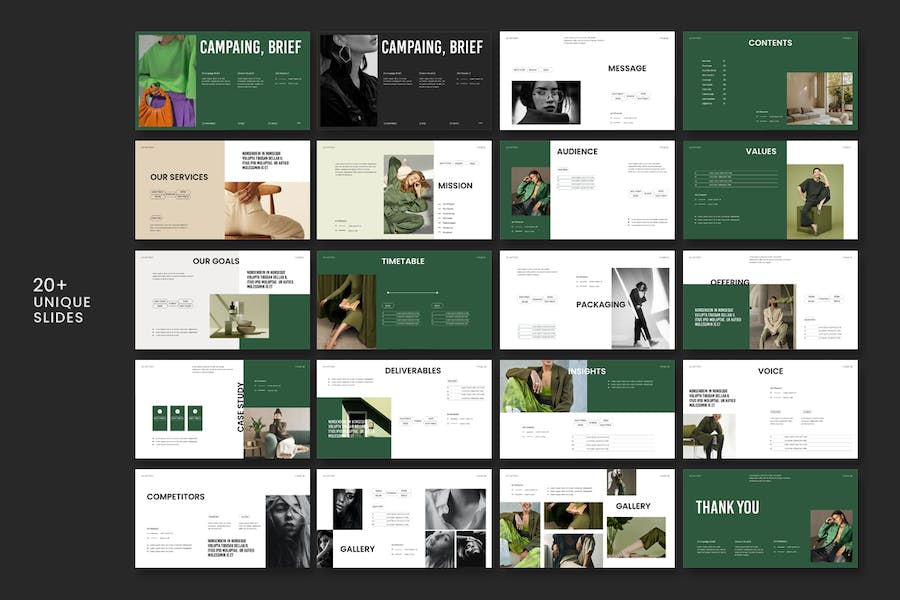Click the double-headed arrow on Timetable slide
This screenshot has width=900, height=600.
pos(404,292)
